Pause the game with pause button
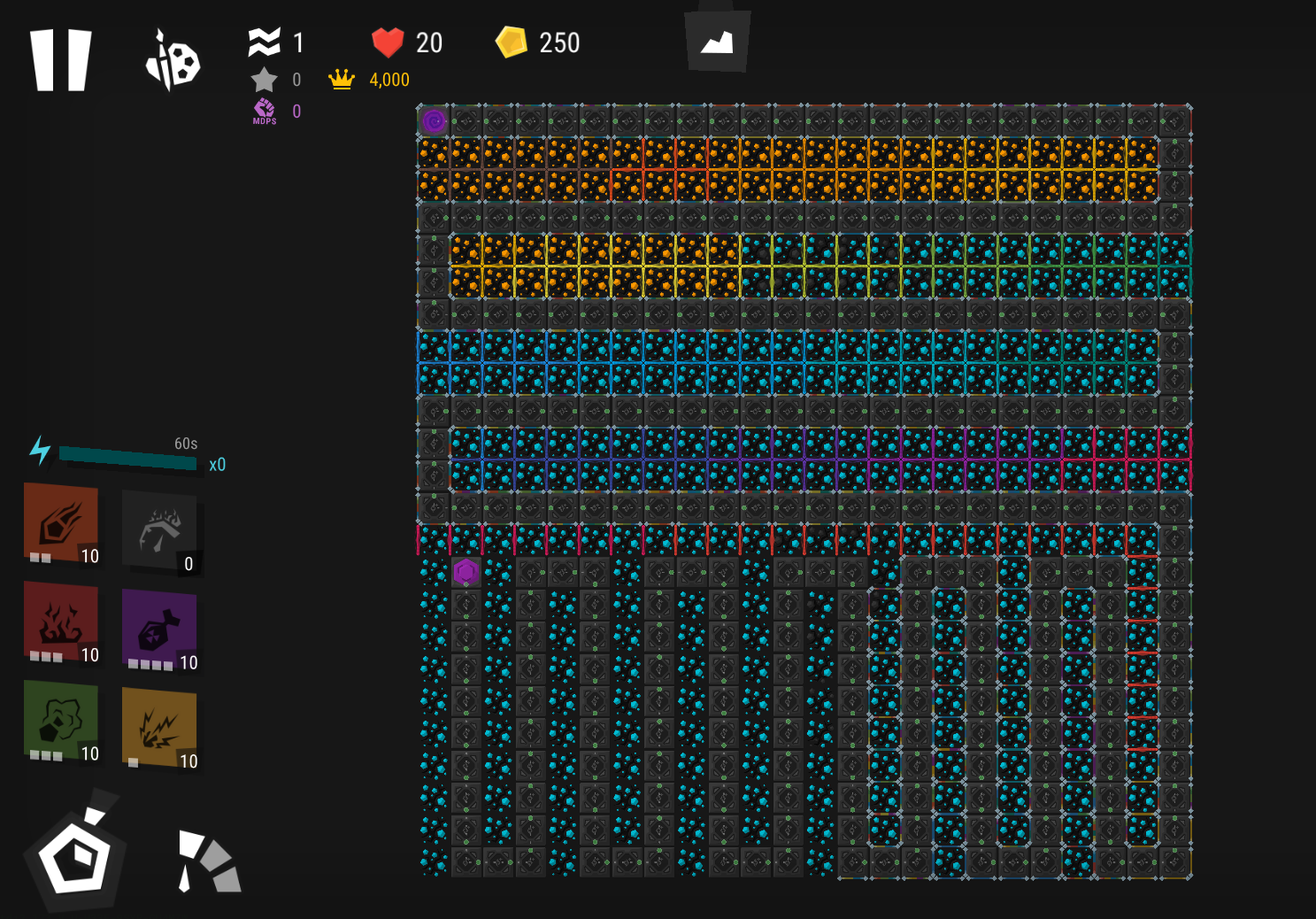This screenshot has width=1316, height=919. click(x=61, y=60)
